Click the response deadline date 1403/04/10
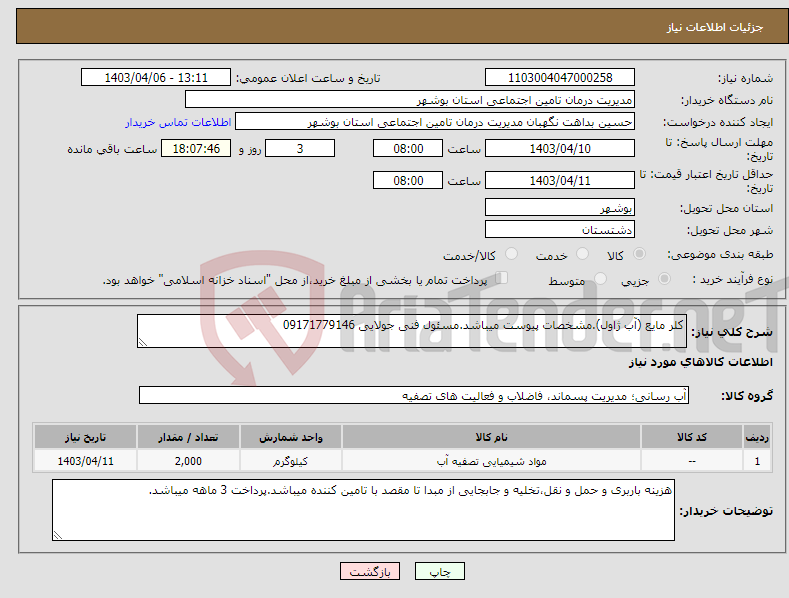 pyautogui.click(x=560, y=148)
